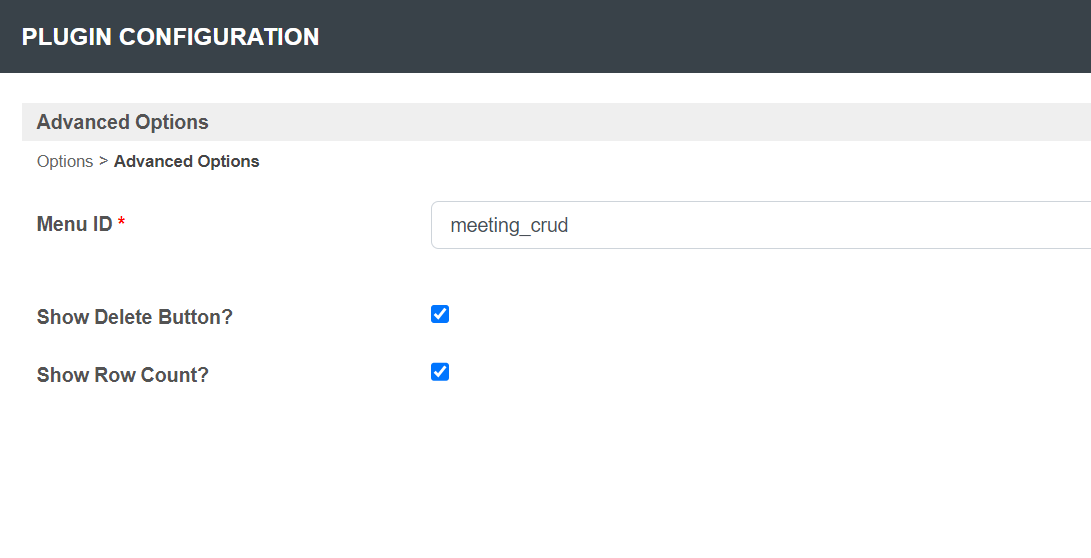Viewport: 1091px width, 558px height.
Task: Select the bold Advanced Options breadcrumb item
Action: pyautogui.click(x=187, y=161)
